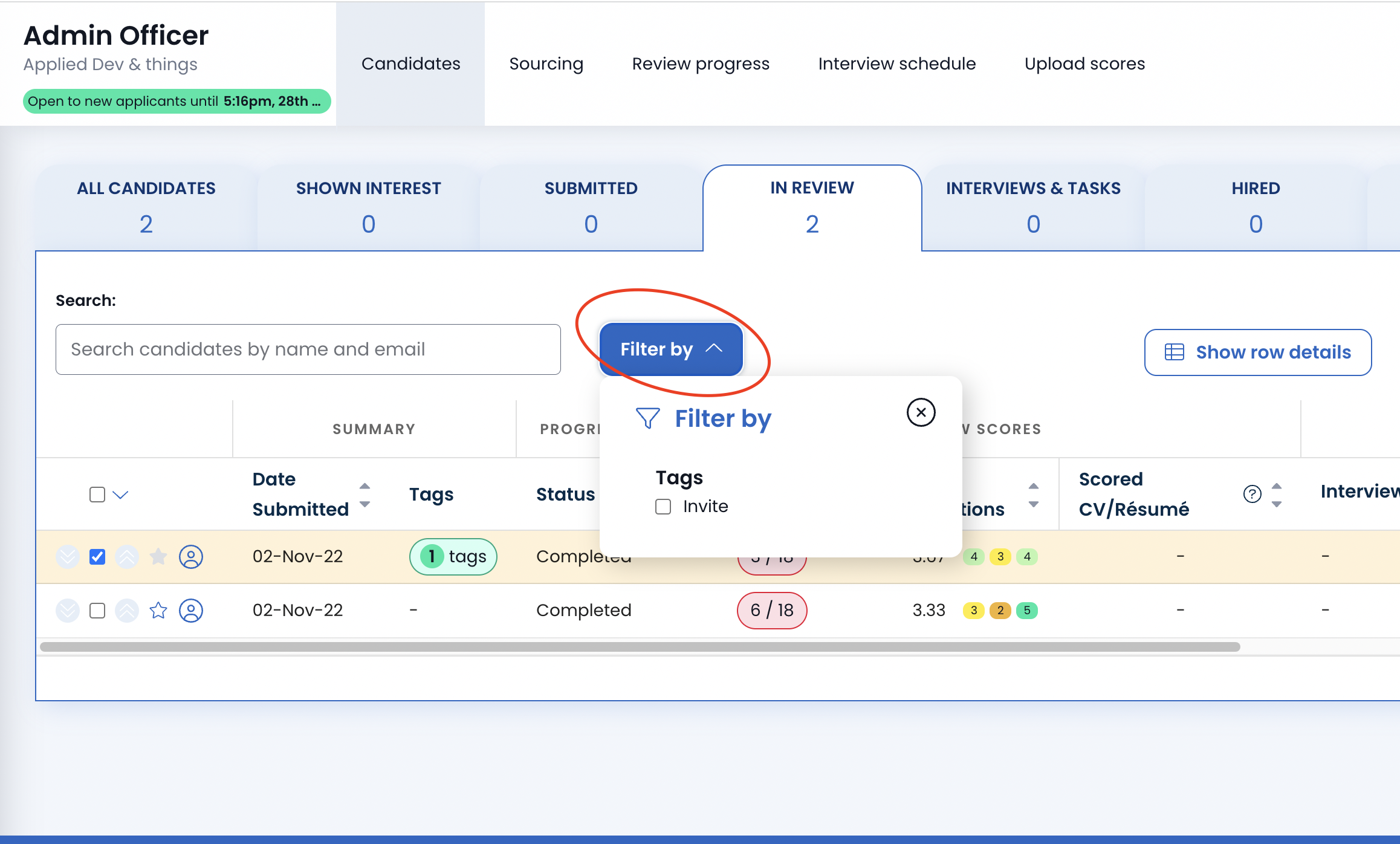This screenshot has height=844, width=1400.
Task: Click the green score 5 badge
Action: tap(1027, 611)
